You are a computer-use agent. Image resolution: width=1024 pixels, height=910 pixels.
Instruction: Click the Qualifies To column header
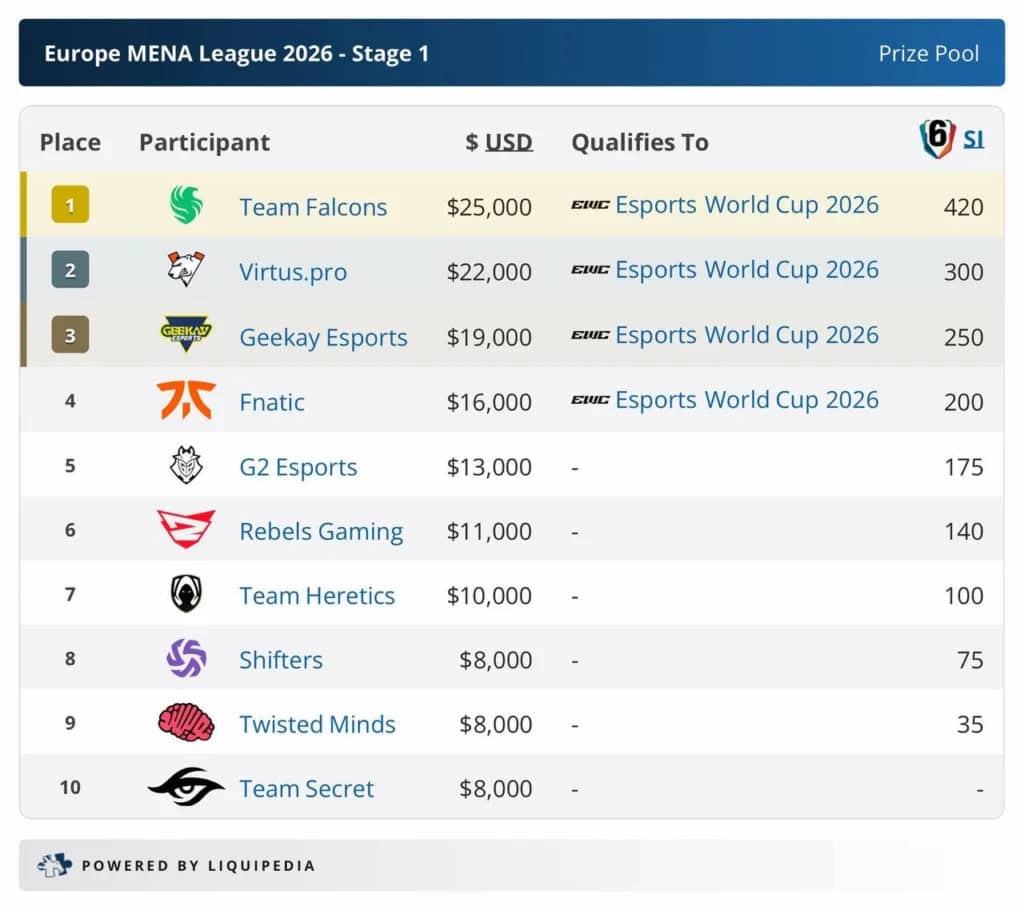click(640, 142)
